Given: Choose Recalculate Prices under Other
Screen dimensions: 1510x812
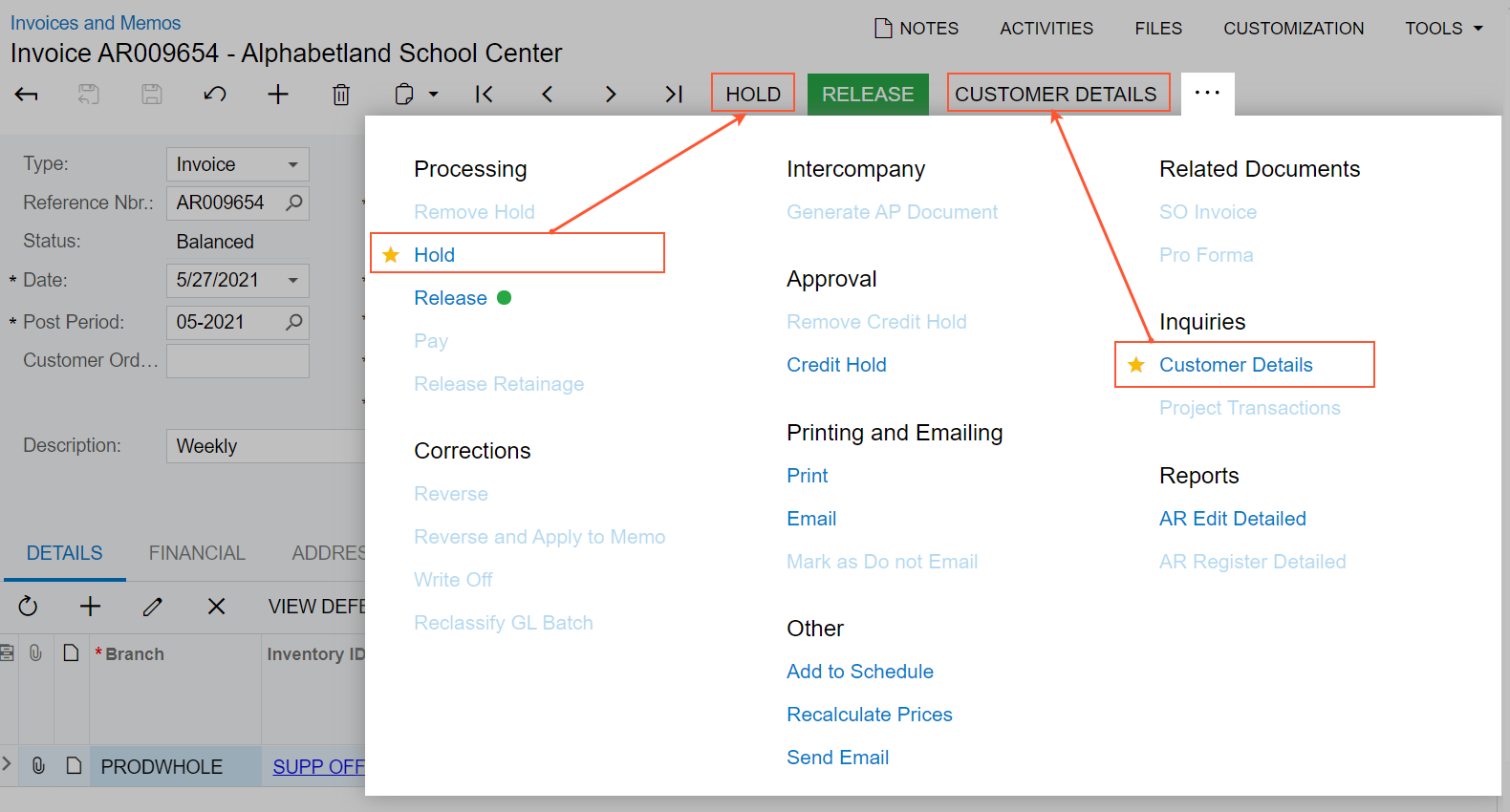Looking at the screenshot, I should click(869, 715).
